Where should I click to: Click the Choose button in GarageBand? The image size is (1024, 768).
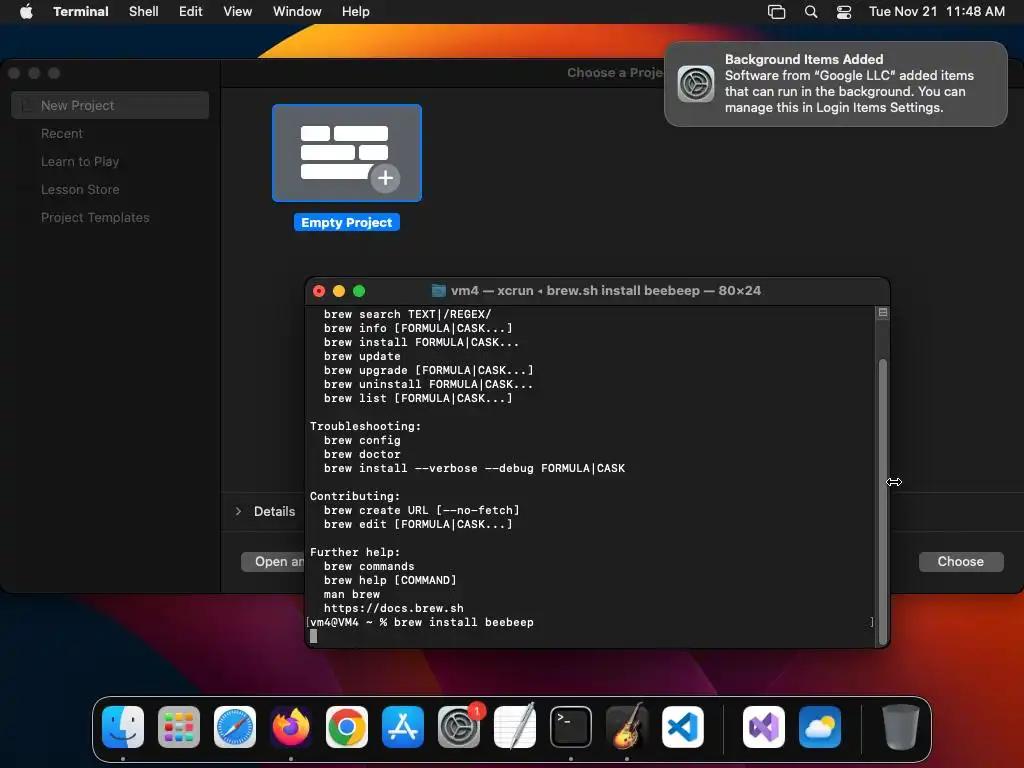click(x=961, y=562)
